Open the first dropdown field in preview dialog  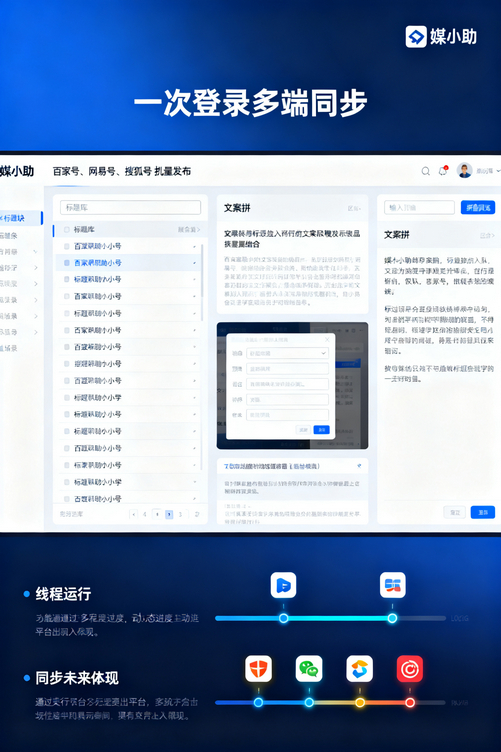[x=287, y=353]
